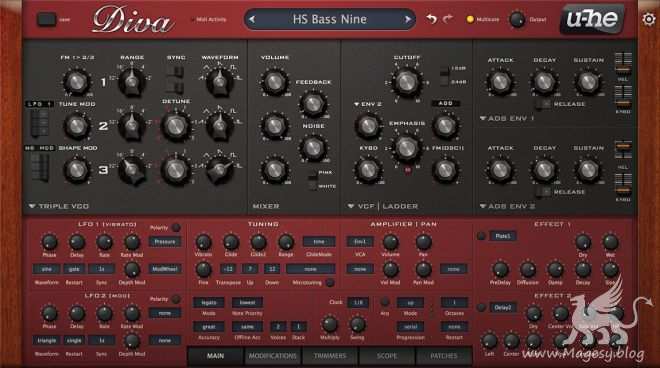Switch to the MODIFICATIONS tab
Screen dimensions: 660x368
273,356
